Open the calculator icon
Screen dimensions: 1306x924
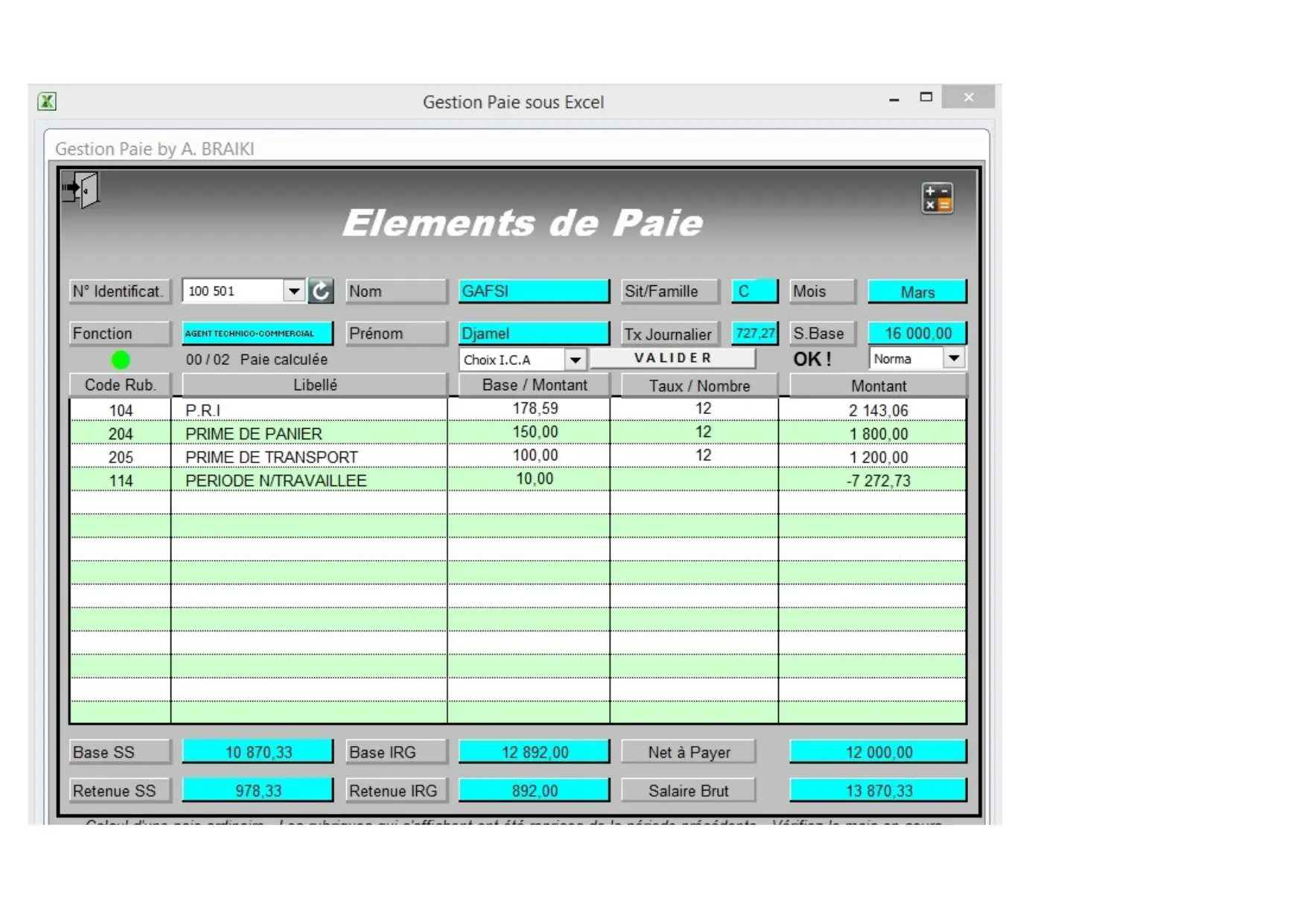[937, 198]
